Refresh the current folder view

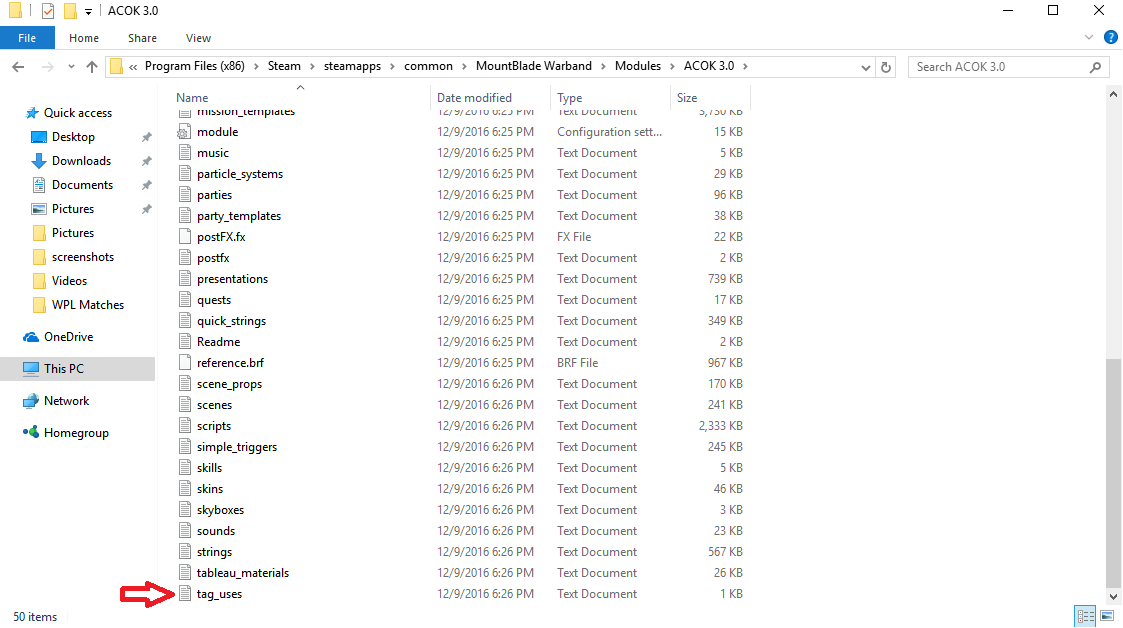click(x=886, y=67)
